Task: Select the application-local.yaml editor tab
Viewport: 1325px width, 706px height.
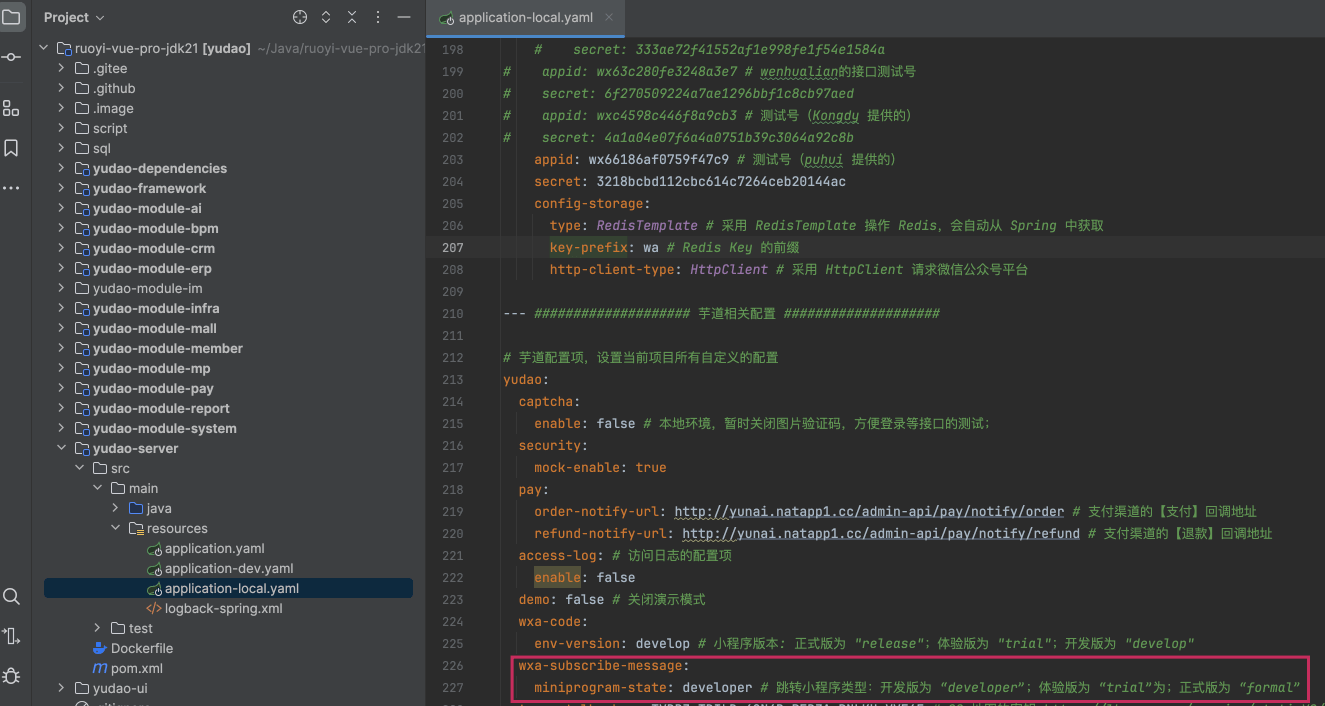Action: click(x=524, y=17)
